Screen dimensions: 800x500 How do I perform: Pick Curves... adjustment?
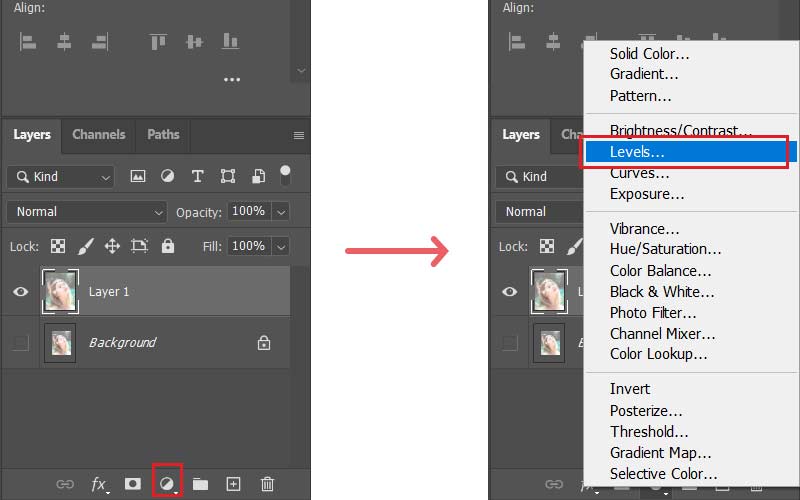639,173
